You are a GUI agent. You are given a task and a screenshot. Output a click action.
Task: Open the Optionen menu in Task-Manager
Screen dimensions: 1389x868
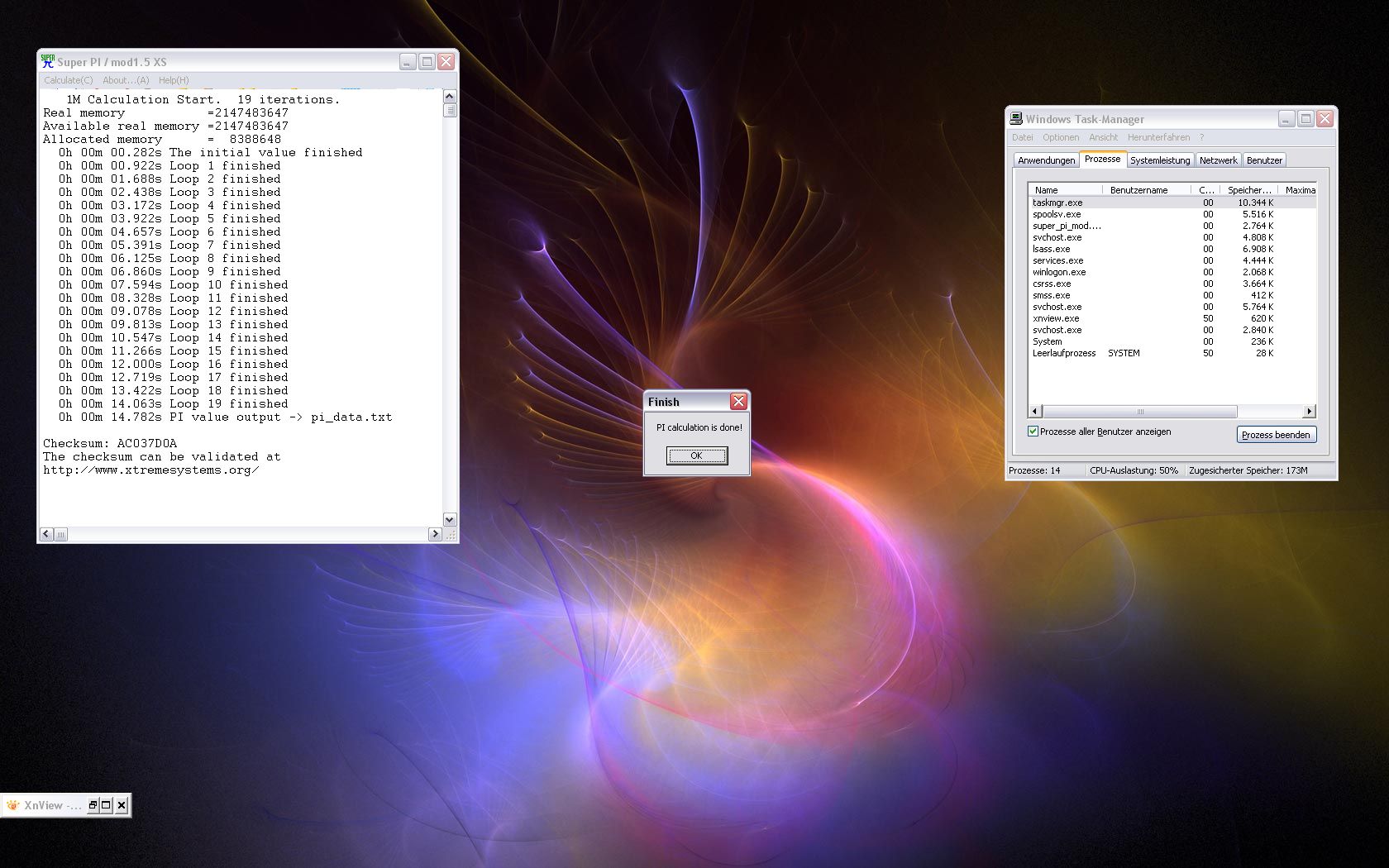click(x=1061, y=137)
